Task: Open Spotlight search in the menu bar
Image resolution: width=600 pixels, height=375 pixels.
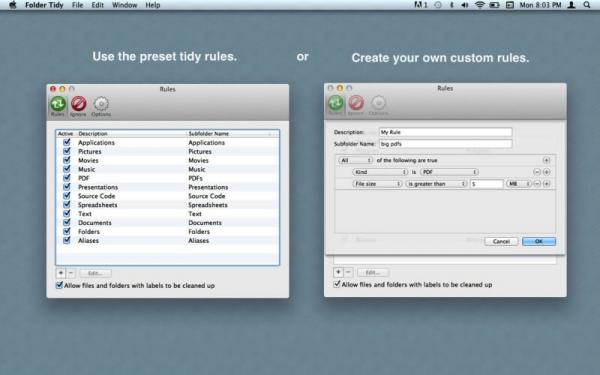Action: pyautogui.click(x=587, y=5)
